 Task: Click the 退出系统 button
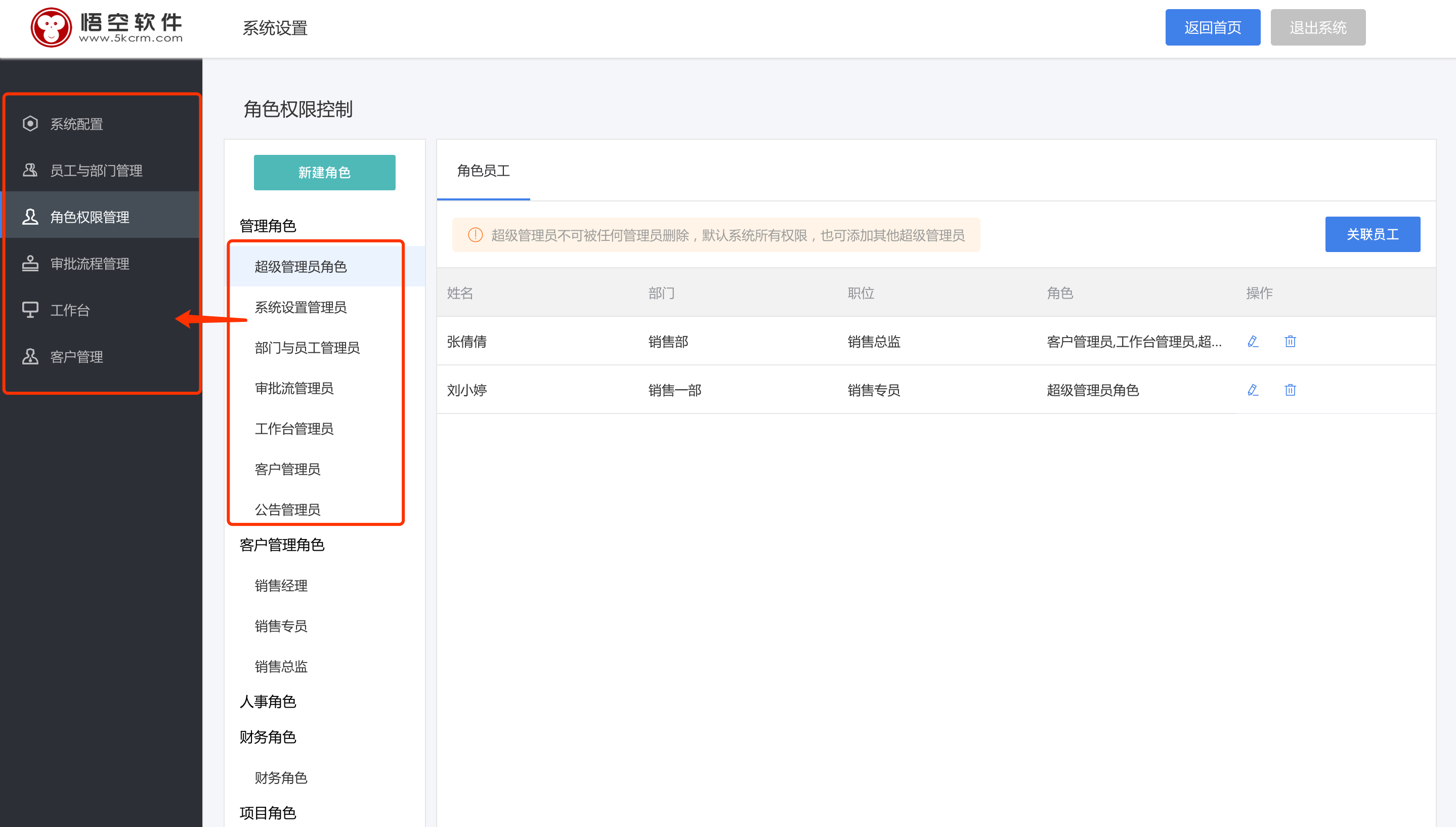tap(1317, 27)
